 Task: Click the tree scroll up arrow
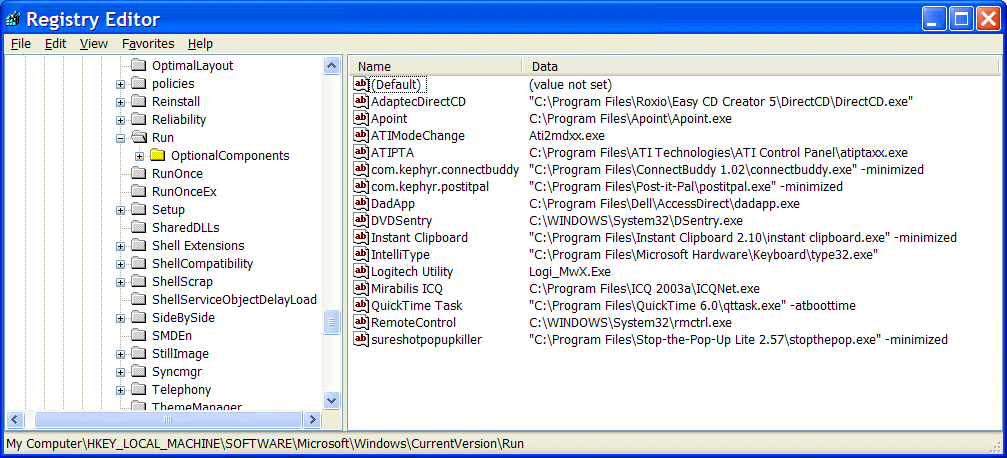click(331, 65)
